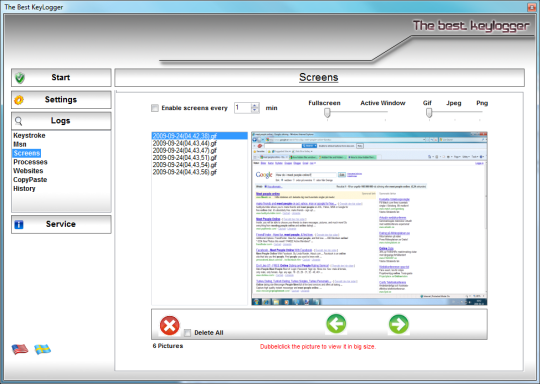540x384 pixels.
Task: Click the magnifier Logs icon
Action: [x=19, y=121]
